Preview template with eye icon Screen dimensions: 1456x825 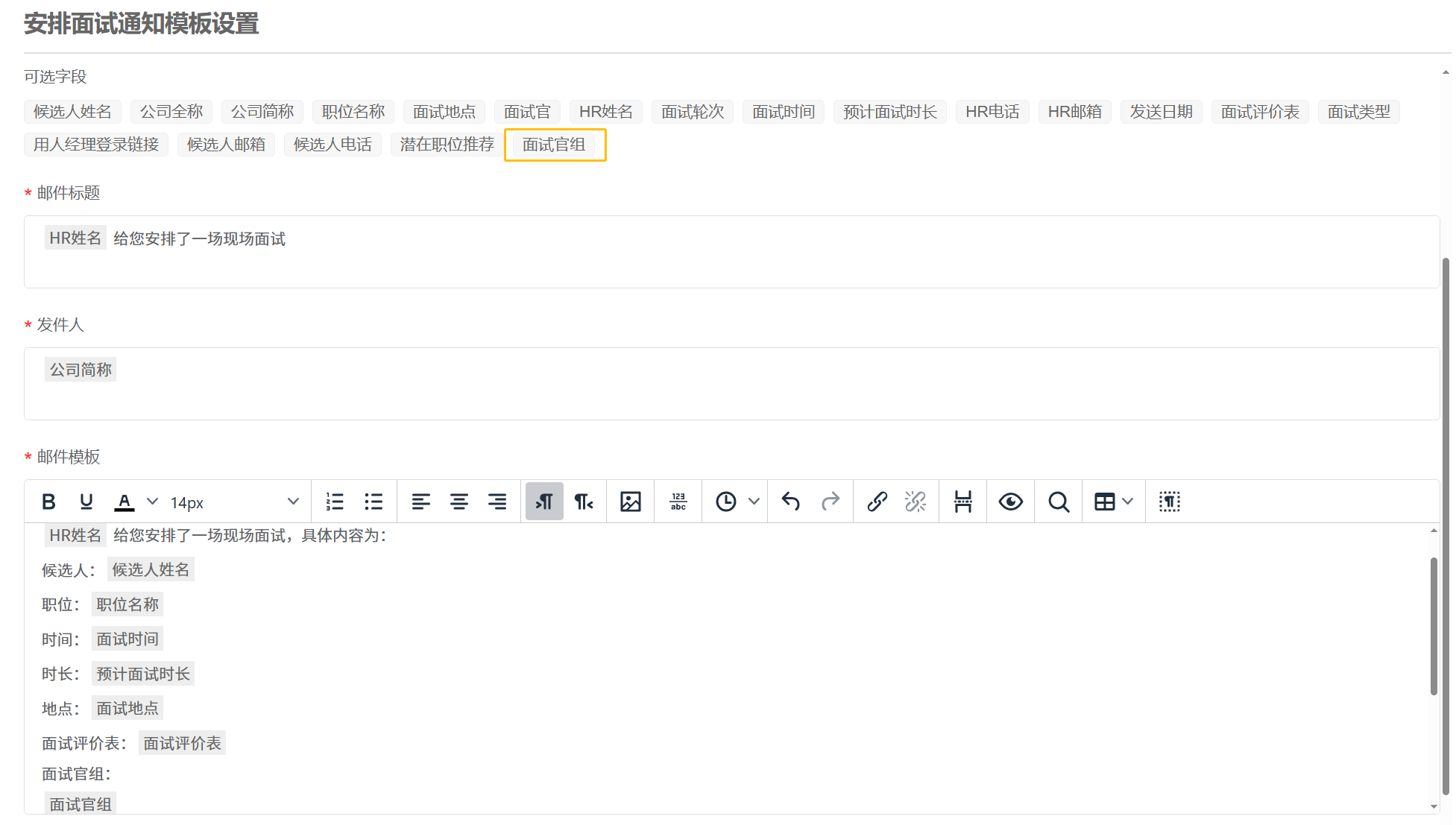click(1011, 502)
